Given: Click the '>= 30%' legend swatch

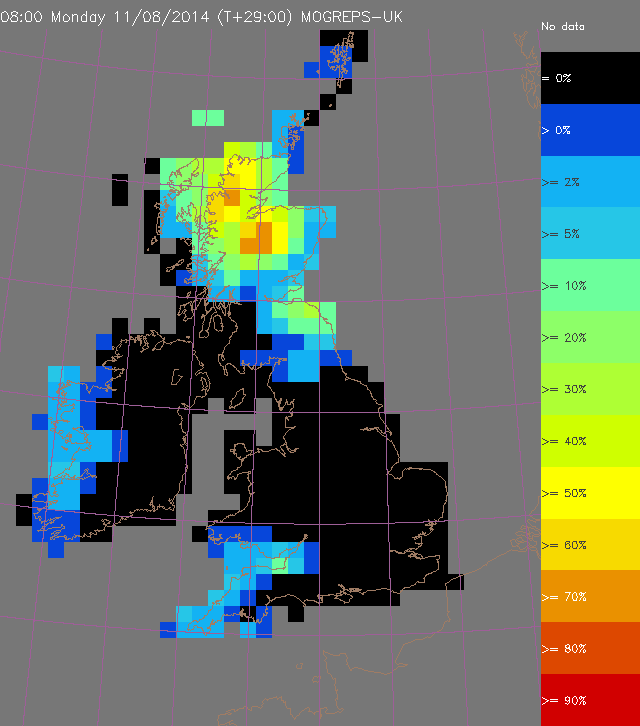Looking at the screenshot, I should [x=590, y=390].
